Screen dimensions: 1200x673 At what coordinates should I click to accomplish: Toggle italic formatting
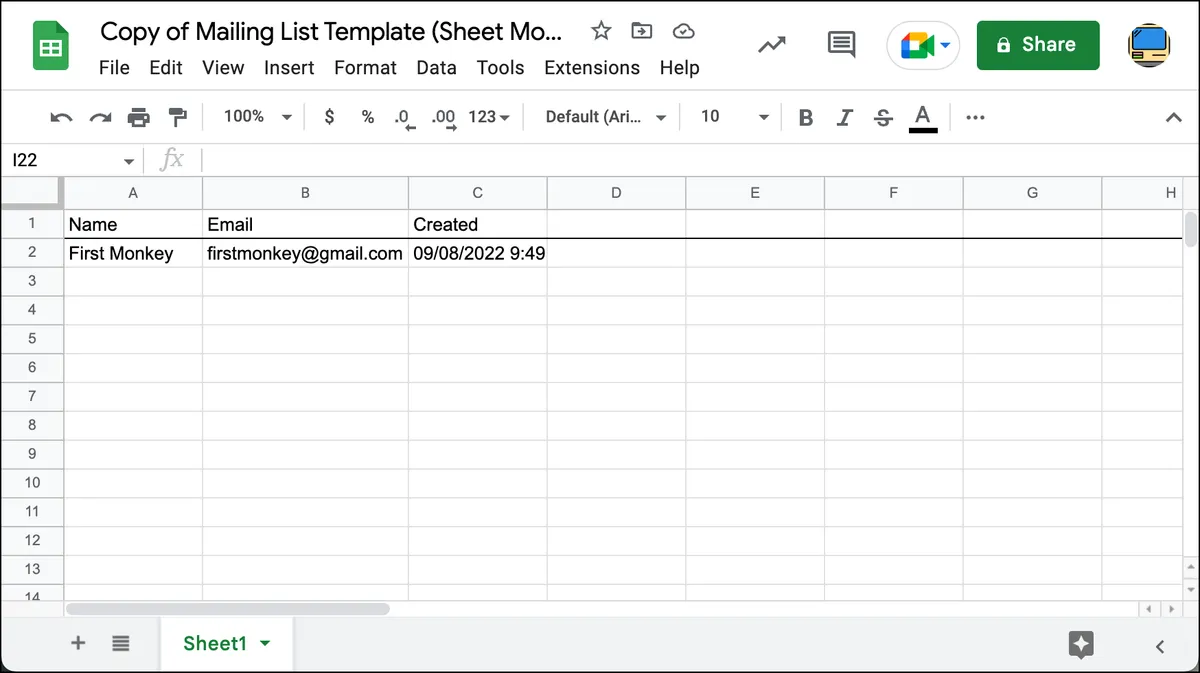[844, 118]
